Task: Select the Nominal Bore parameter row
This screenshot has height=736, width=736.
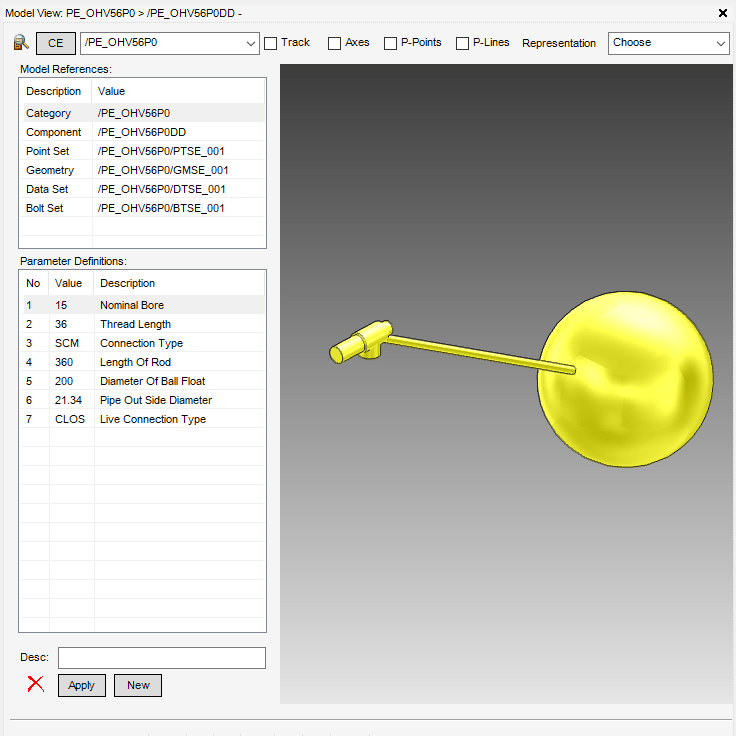Action: click(x=143, y=305)
